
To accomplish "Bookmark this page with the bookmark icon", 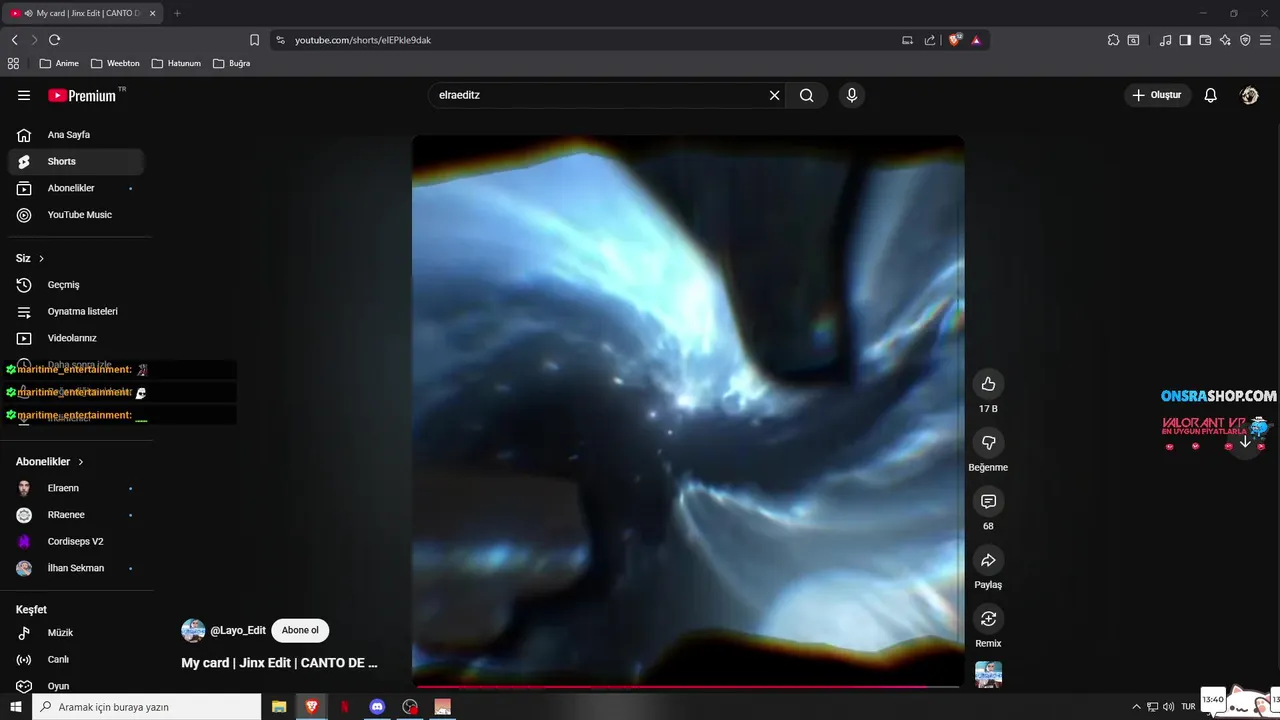I will point(254,40).
